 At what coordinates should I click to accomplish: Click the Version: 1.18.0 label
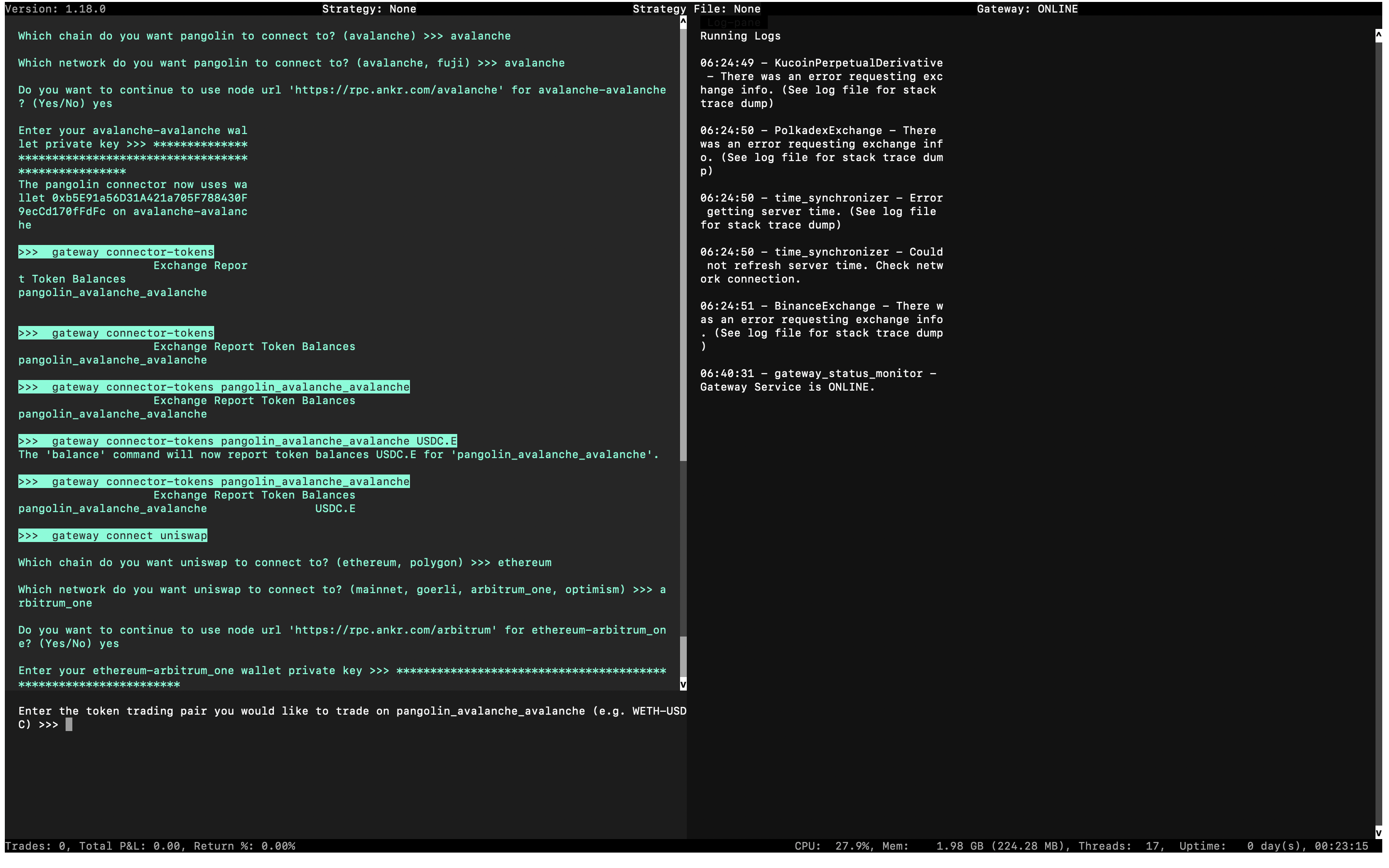[x=55, y=9]
